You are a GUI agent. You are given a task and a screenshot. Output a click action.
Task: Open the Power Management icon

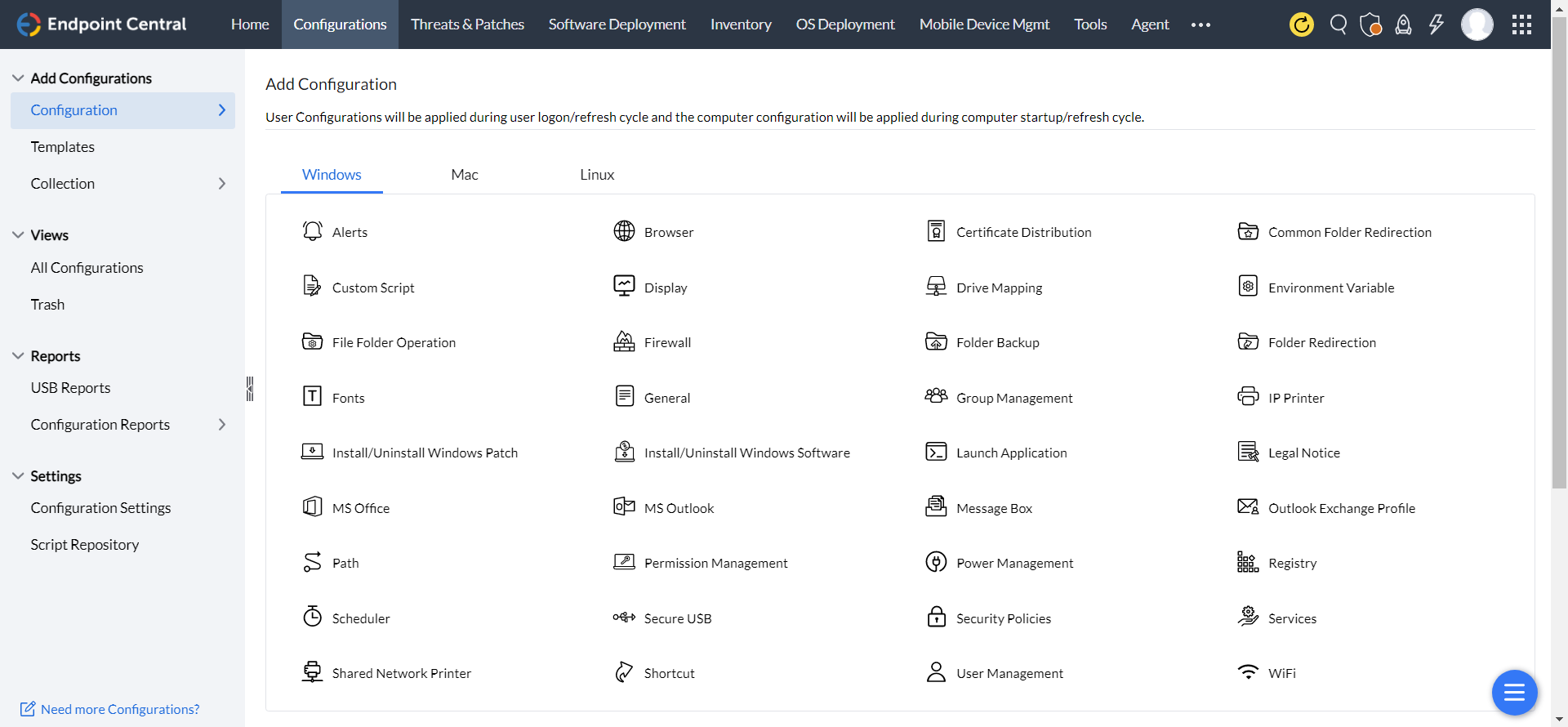tap(936, 562)
